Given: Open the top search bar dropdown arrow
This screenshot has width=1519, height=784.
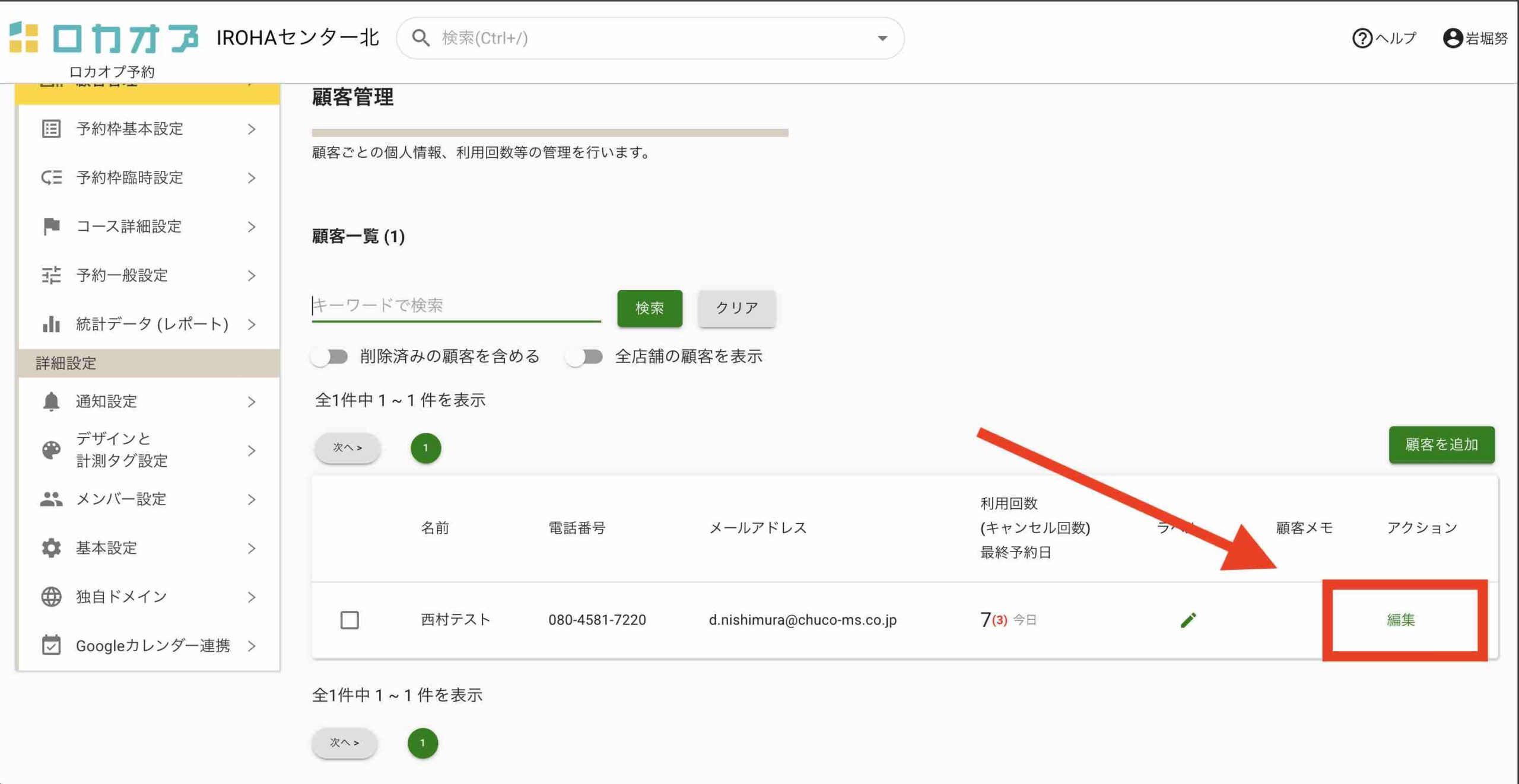Looking at the screenshot, I should tap(882, 39).
